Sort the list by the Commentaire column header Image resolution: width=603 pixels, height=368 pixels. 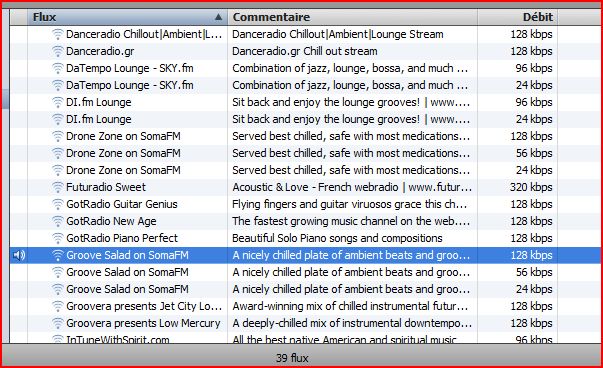[353, 17]
